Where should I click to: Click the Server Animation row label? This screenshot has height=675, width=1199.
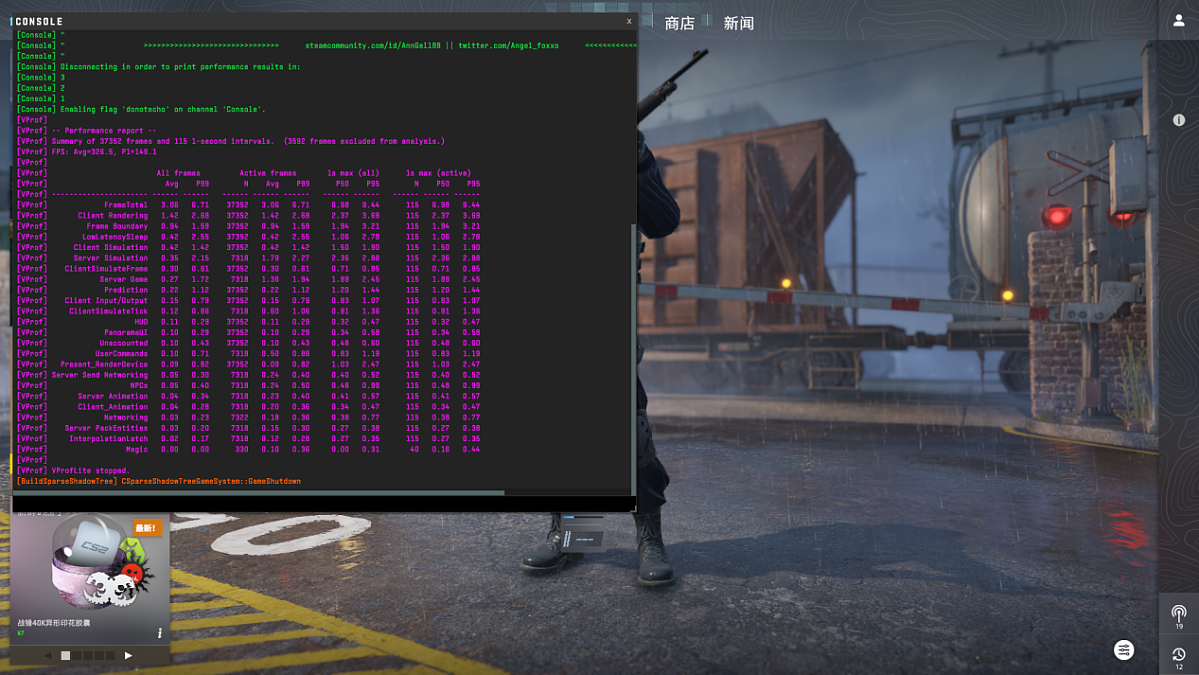click(x=113, y=397)
